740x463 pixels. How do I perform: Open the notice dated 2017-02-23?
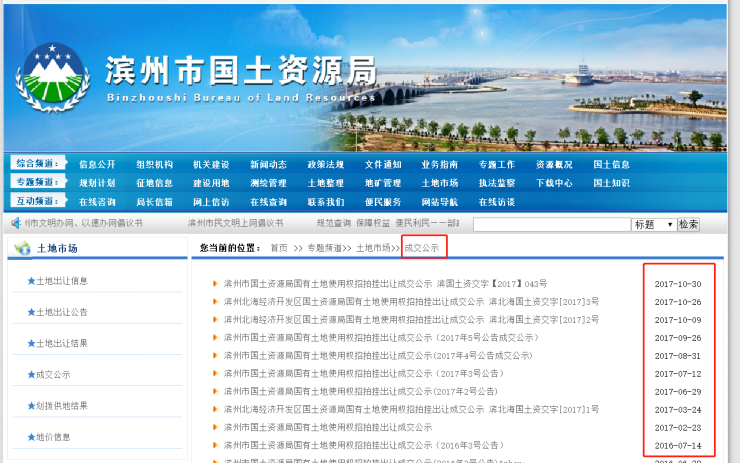(x=328, y=427)
